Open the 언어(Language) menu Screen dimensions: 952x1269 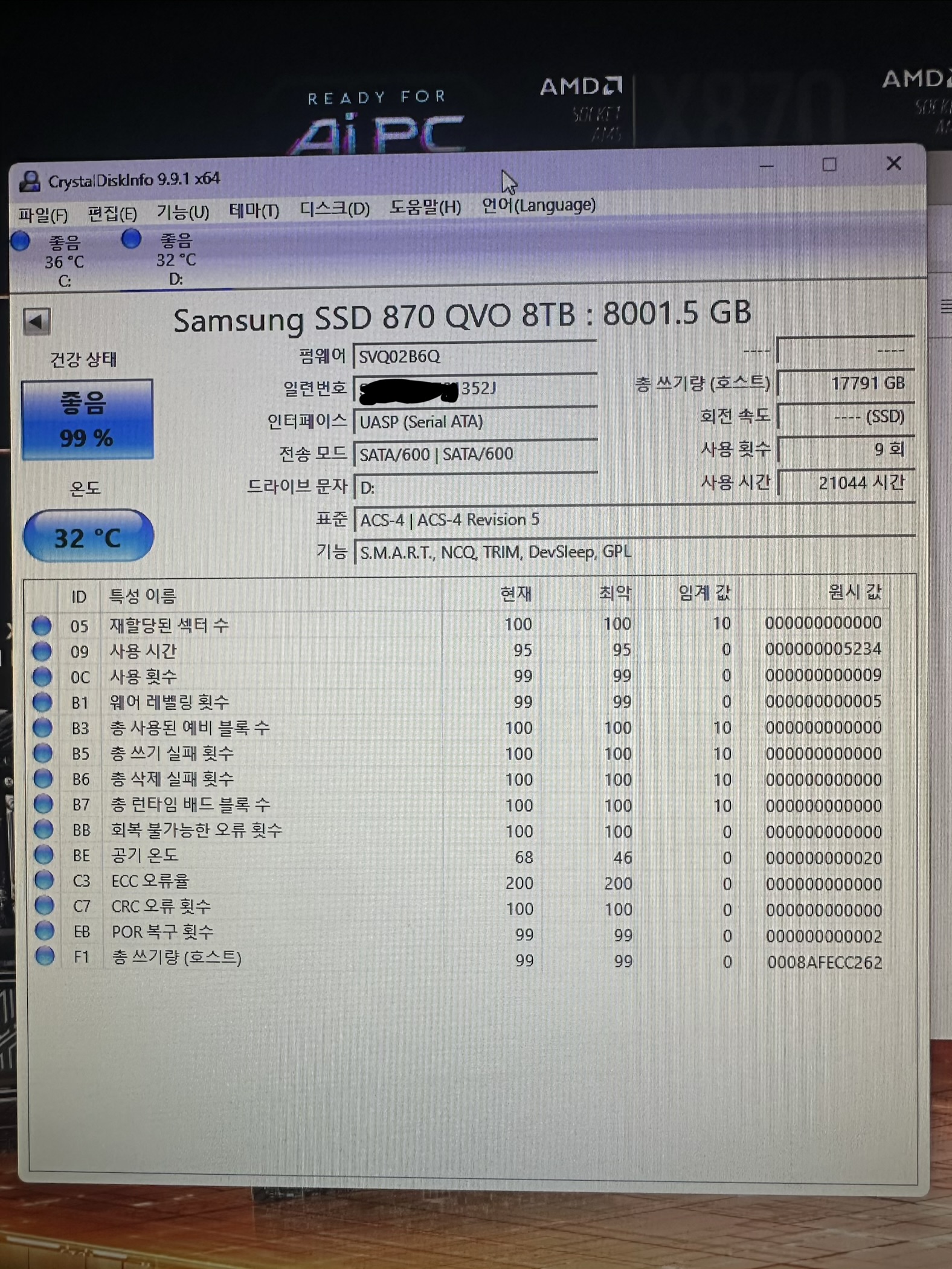[x=538, y=205]
